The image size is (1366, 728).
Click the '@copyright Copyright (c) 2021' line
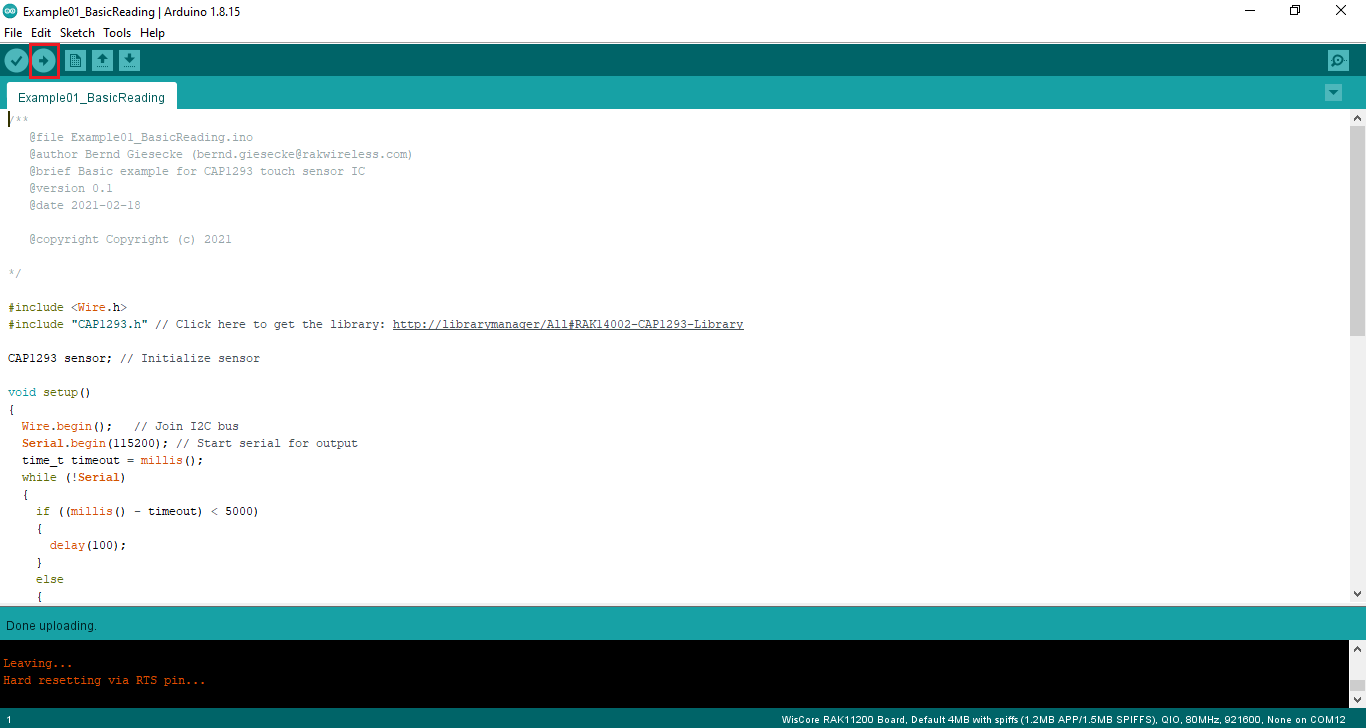pyautogui.click(x=130, y=239)
